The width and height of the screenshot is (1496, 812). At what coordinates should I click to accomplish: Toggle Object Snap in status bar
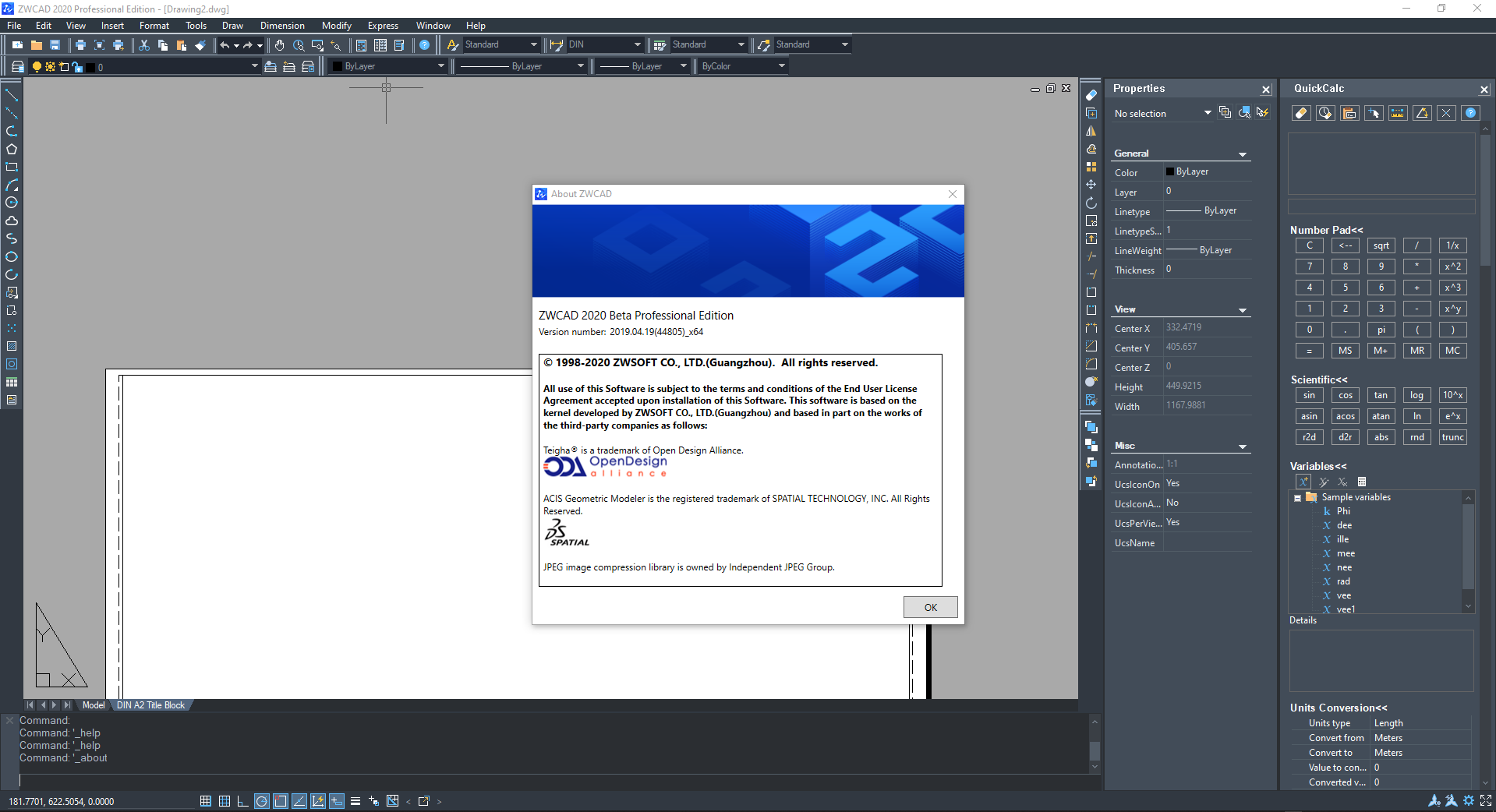[281, 801]
